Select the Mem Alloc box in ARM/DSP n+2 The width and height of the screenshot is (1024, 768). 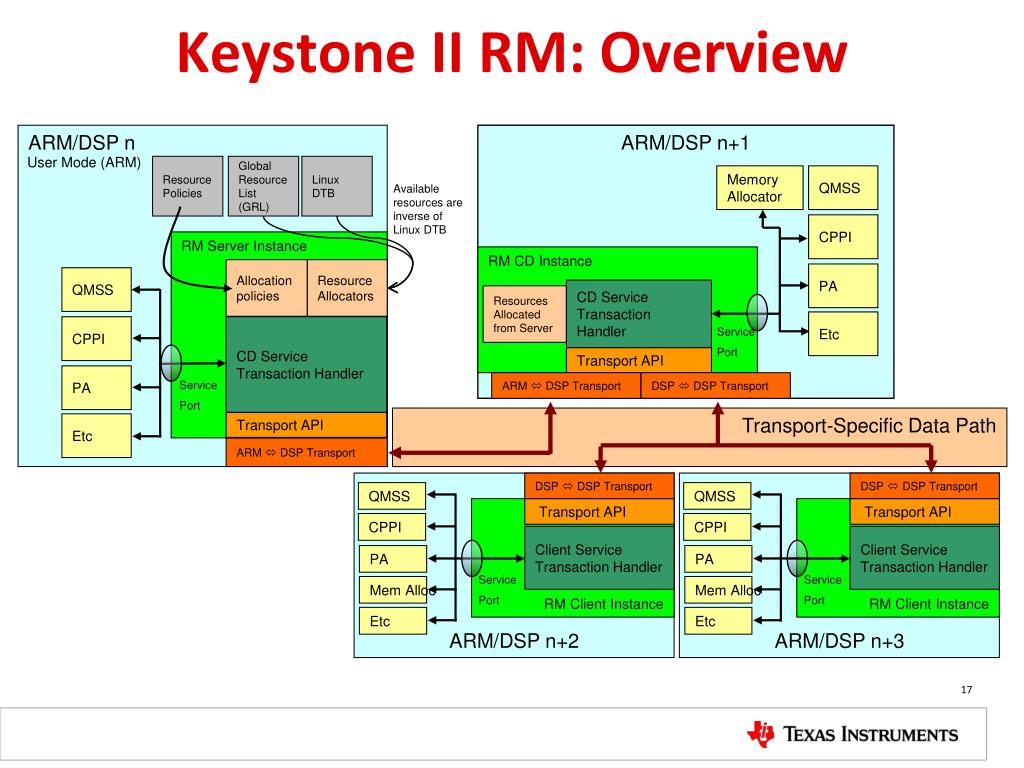(392, 590)
